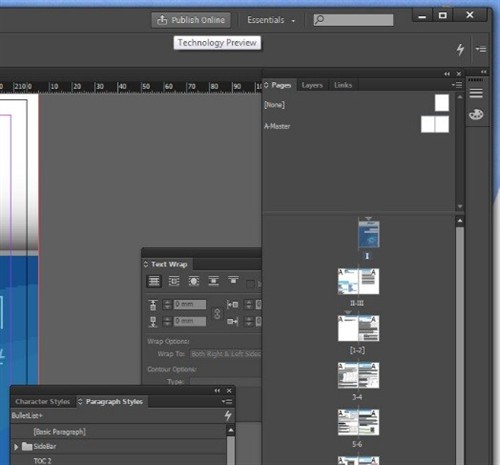Select page I thumbnail in Pages panel
The height and width of the screenshot is (465, 500).
click(x=368, y=234)
